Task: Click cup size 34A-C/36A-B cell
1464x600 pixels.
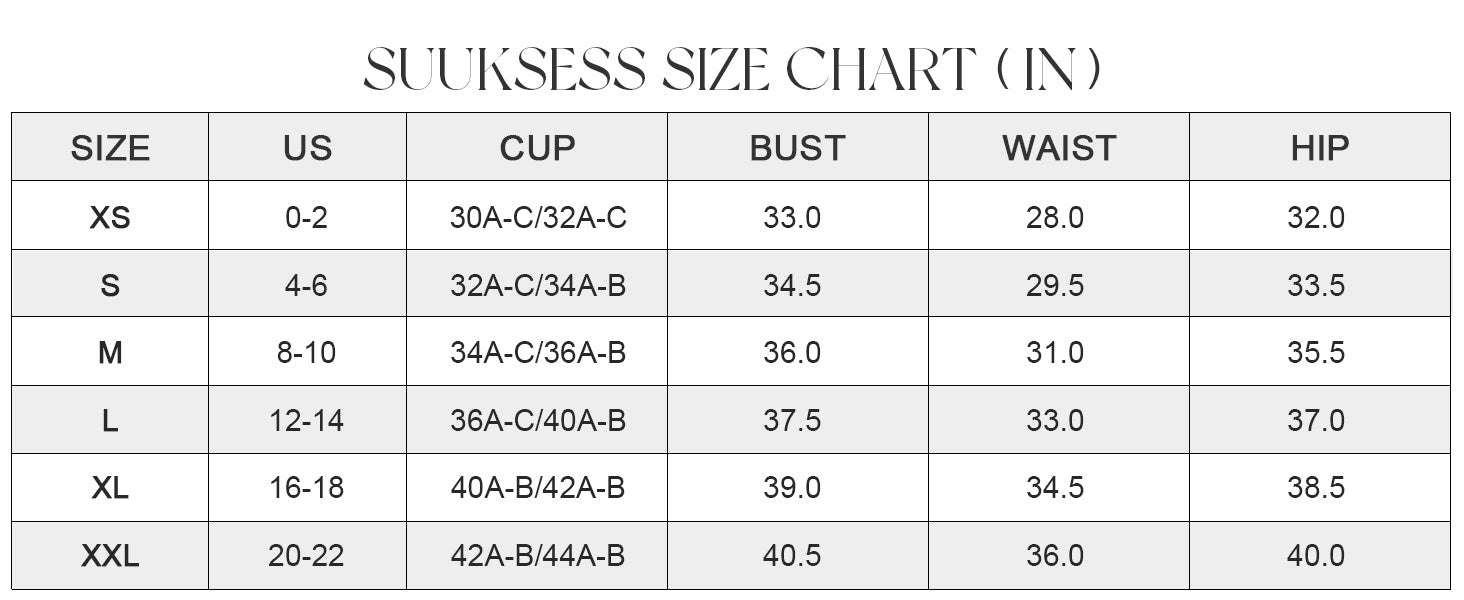Action: (538, 353)
